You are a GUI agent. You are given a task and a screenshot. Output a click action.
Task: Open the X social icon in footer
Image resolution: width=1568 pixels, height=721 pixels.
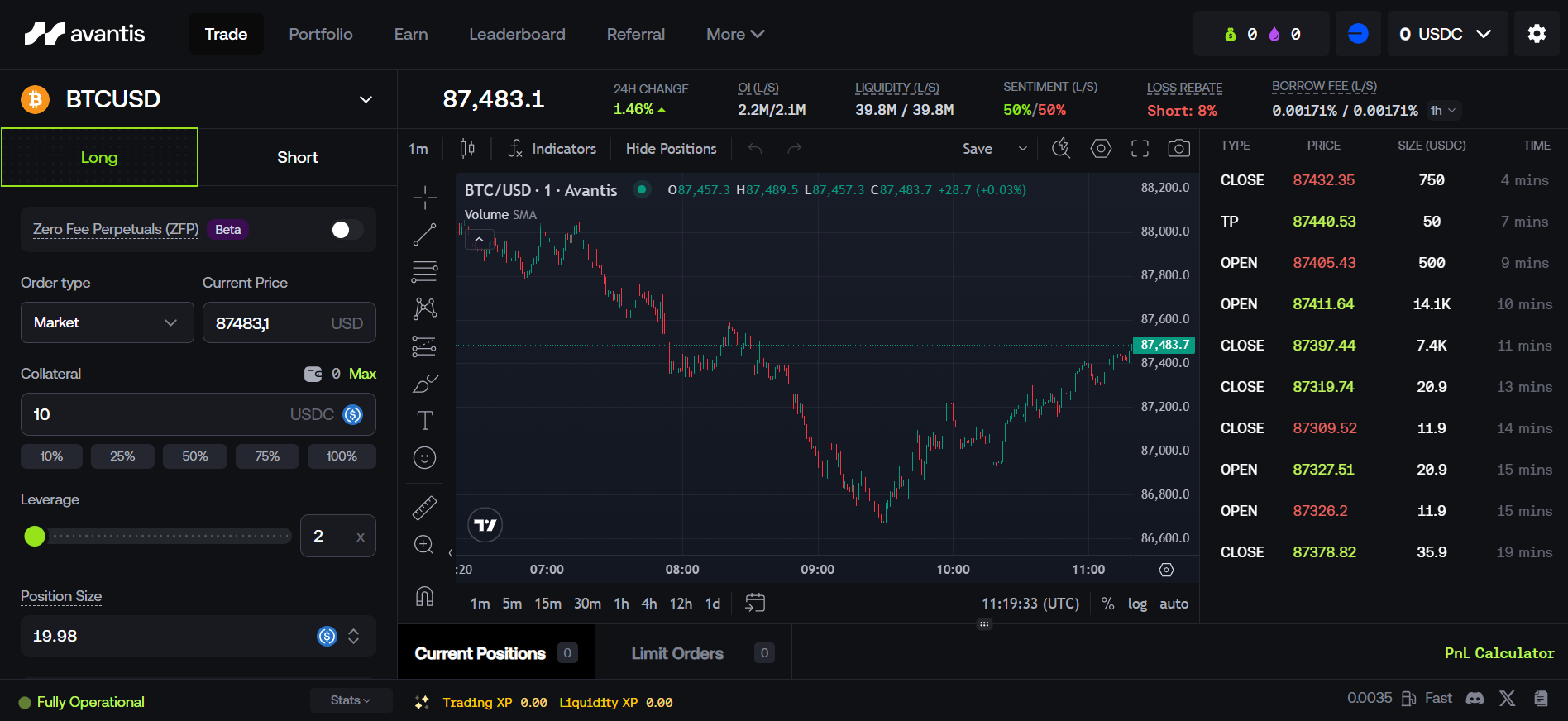[1508, 699]
